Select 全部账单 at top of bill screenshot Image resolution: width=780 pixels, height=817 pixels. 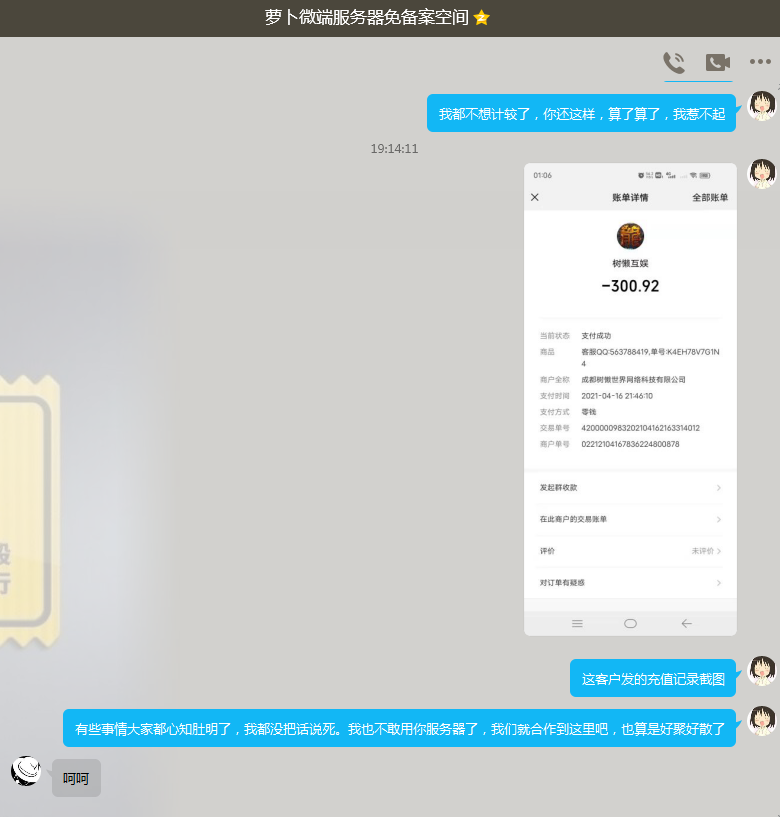tap(710, 197)
